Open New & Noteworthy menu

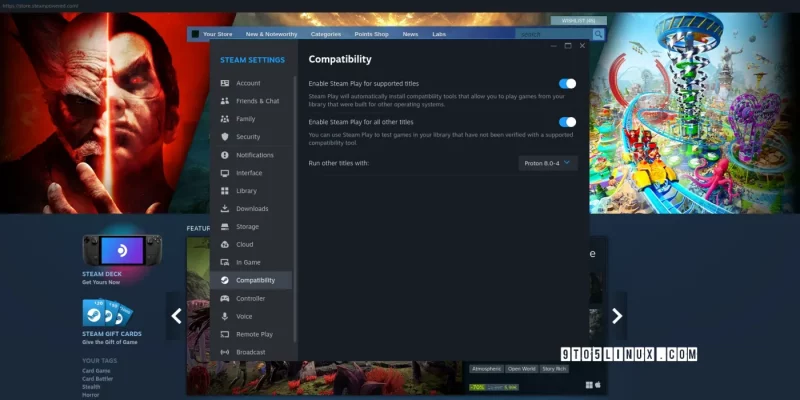271,34
